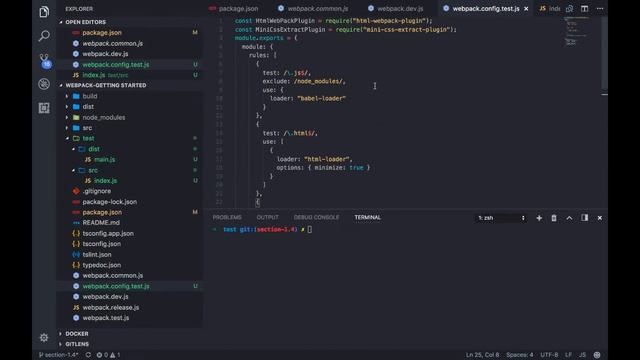The image size is (640, 360).
Task: Expand the src folder at root
Action: tap(87, 128)
